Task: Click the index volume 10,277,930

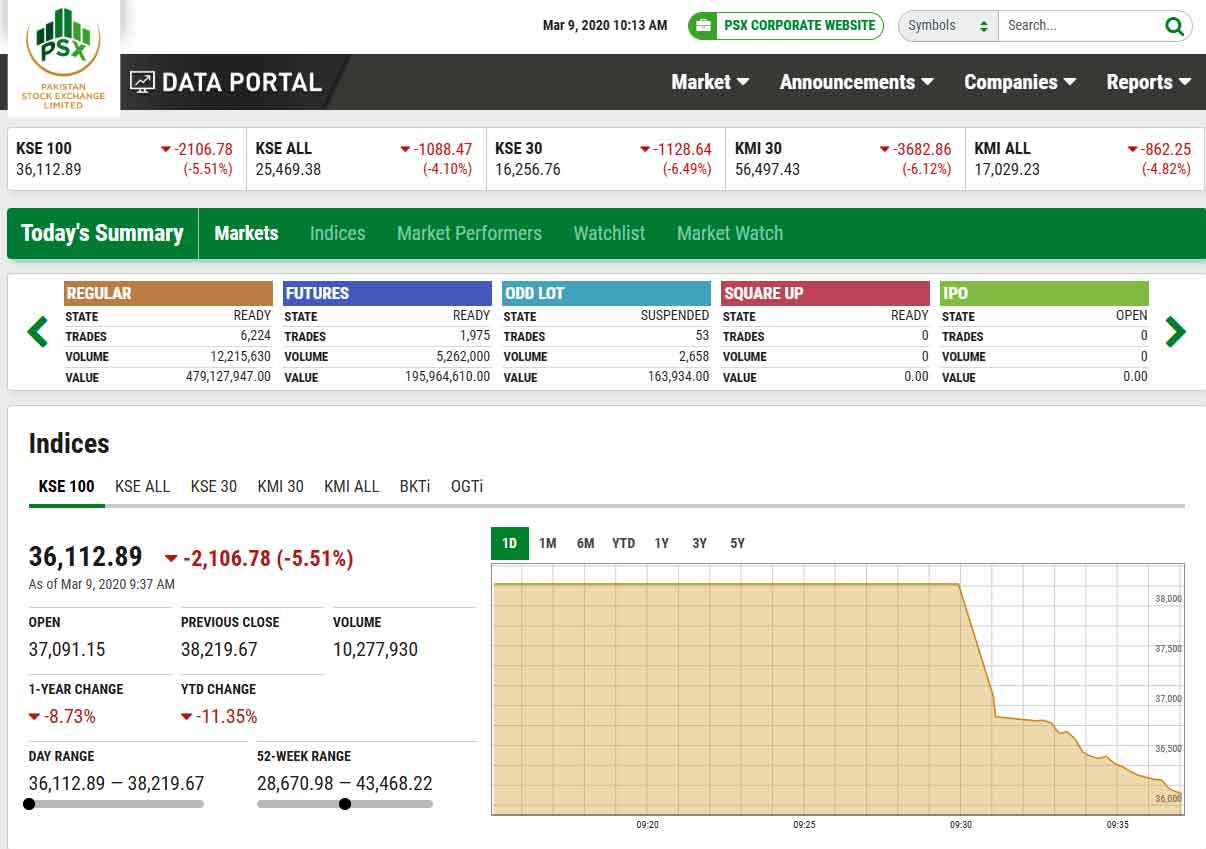Action: pyautogui.click(x=375, y=649)
